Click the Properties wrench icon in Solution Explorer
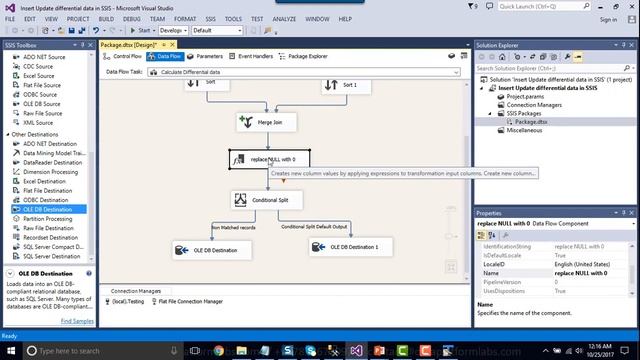The width and height of the screenshot is (640, 360). (567, 57)
